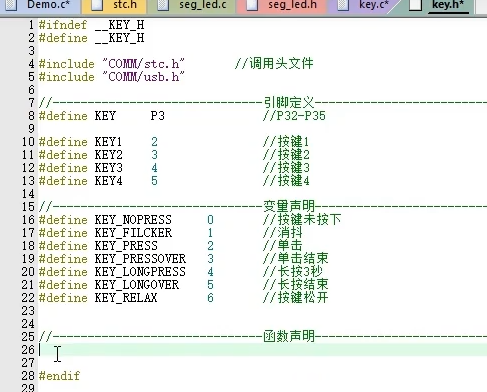Click the 变量声明 section comment
487x392 pixels.
click(289, 207)
